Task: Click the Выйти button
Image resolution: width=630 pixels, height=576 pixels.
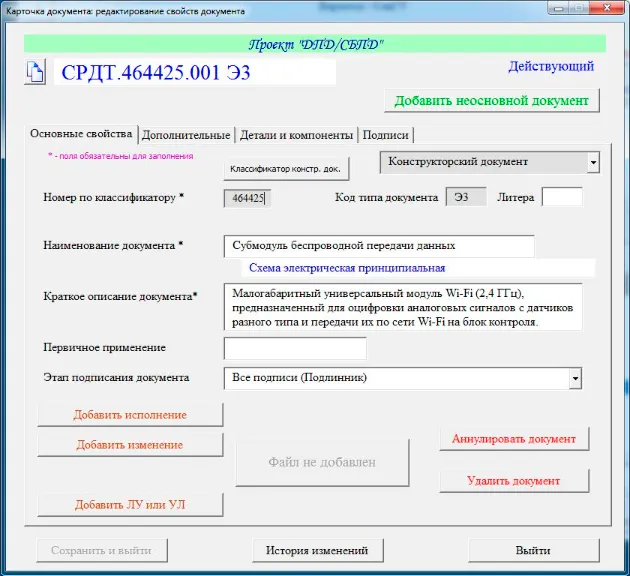Action: tap(532, 550)
